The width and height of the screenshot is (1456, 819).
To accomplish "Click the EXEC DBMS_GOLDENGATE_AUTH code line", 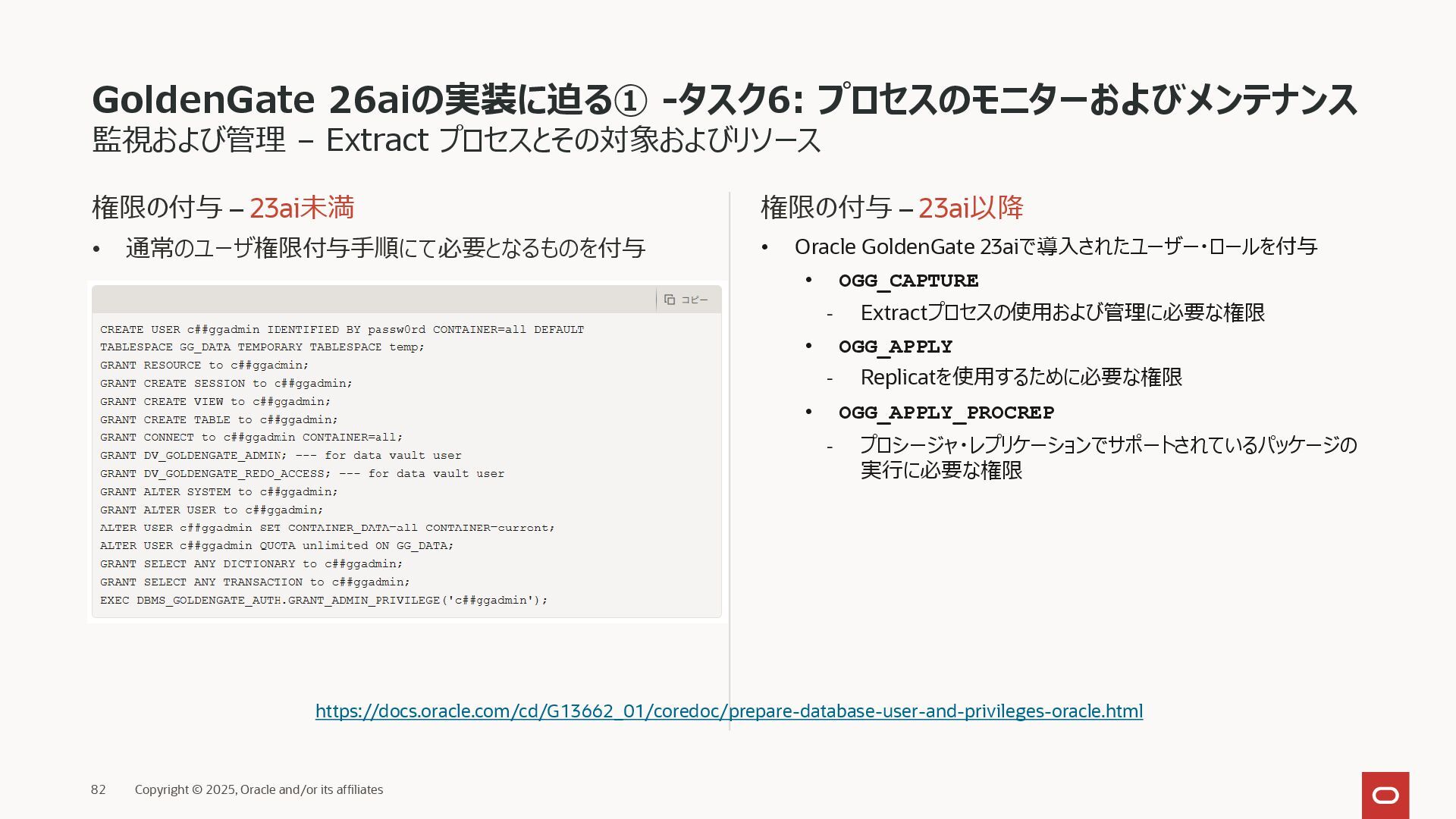I will point(323,600).
